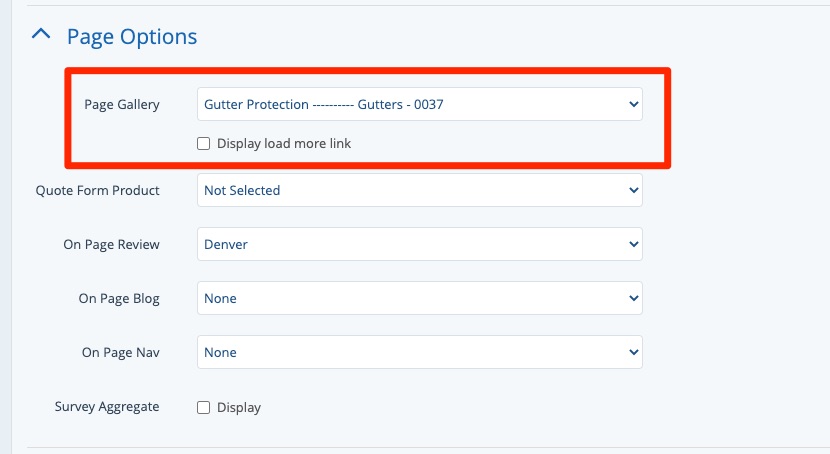This screenshot has width=830, height=454.
Task: Click the Page Gallery field label
Action: click(122, 104)
